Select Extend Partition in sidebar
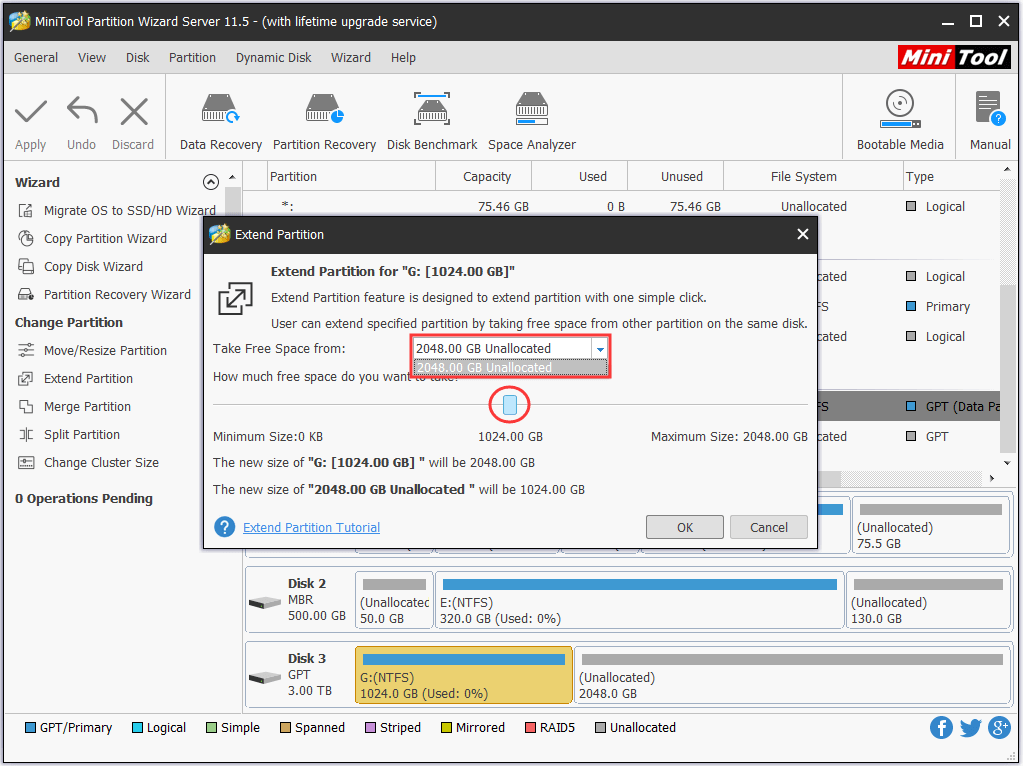This screenshot has width=1023, height=766. coord(76,378)
